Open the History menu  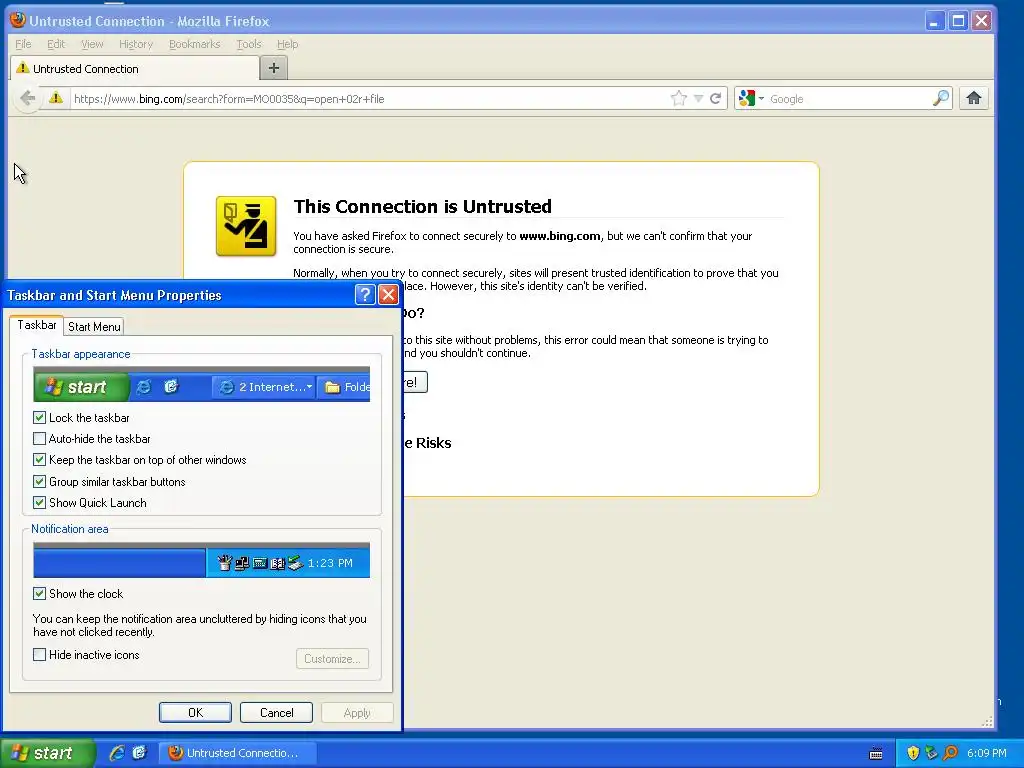pos(136,44)
